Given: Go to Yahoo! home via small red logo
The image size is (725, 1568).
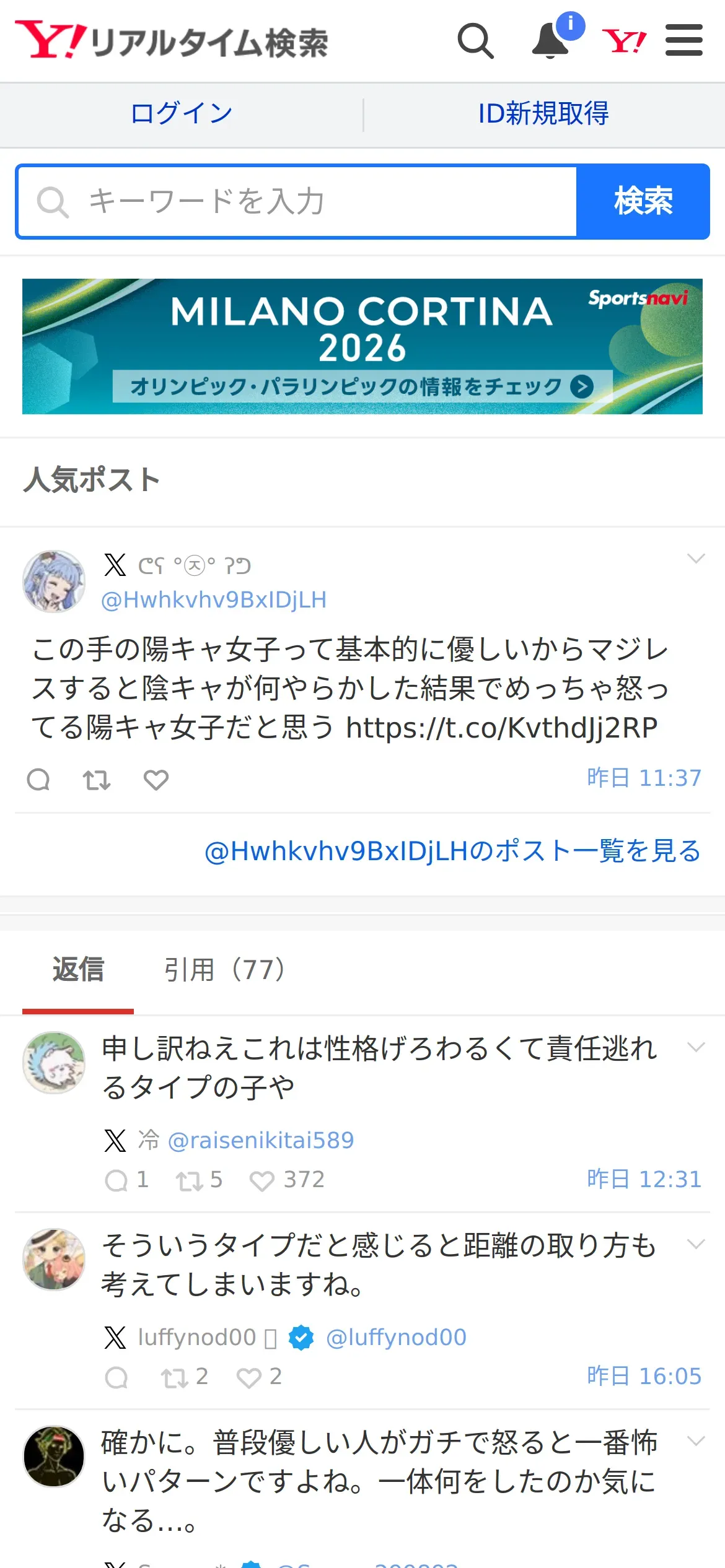Looking at the screenshot, I should coord(624,41).
